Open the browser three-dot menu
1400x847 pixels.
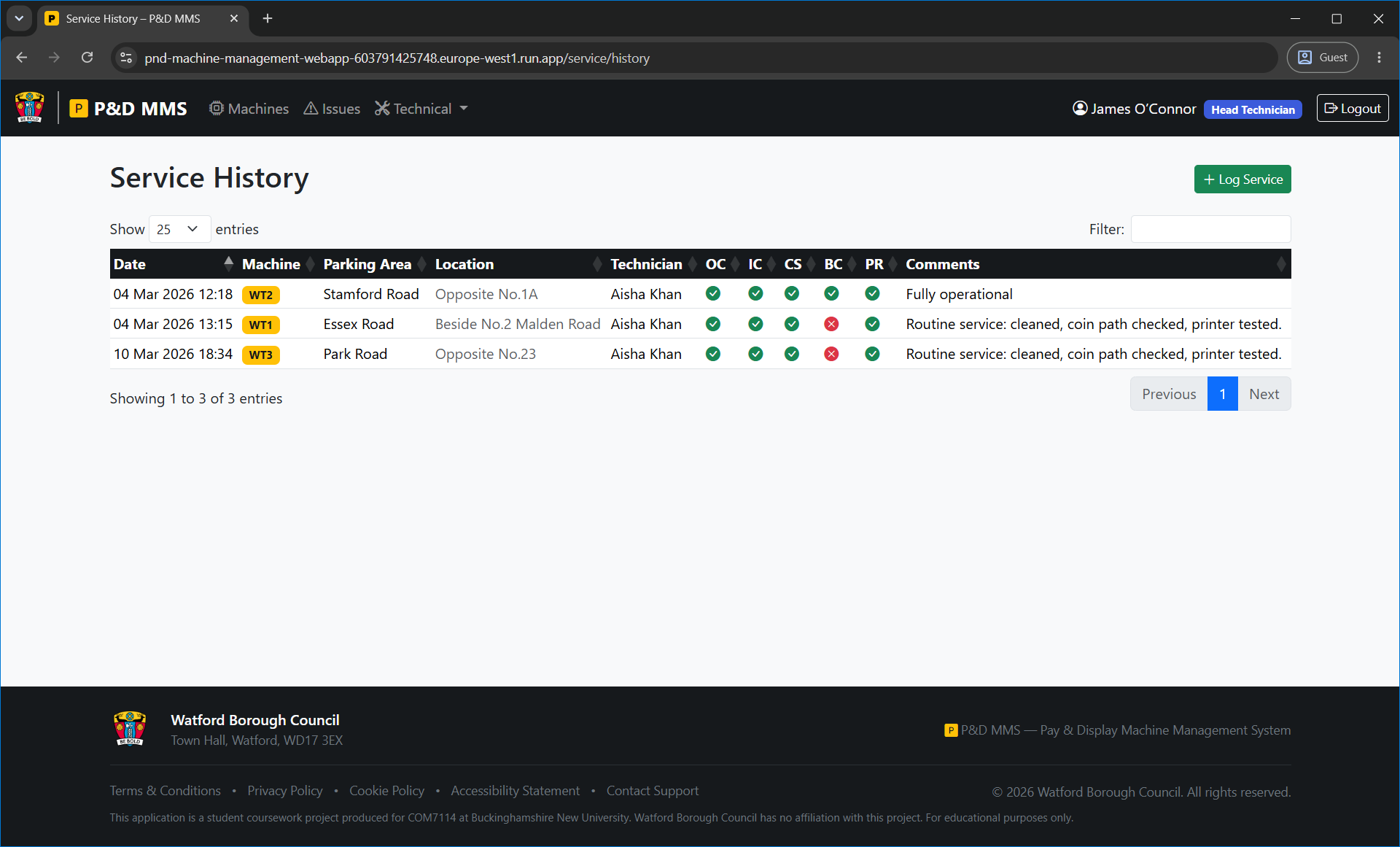(1379, 58)
